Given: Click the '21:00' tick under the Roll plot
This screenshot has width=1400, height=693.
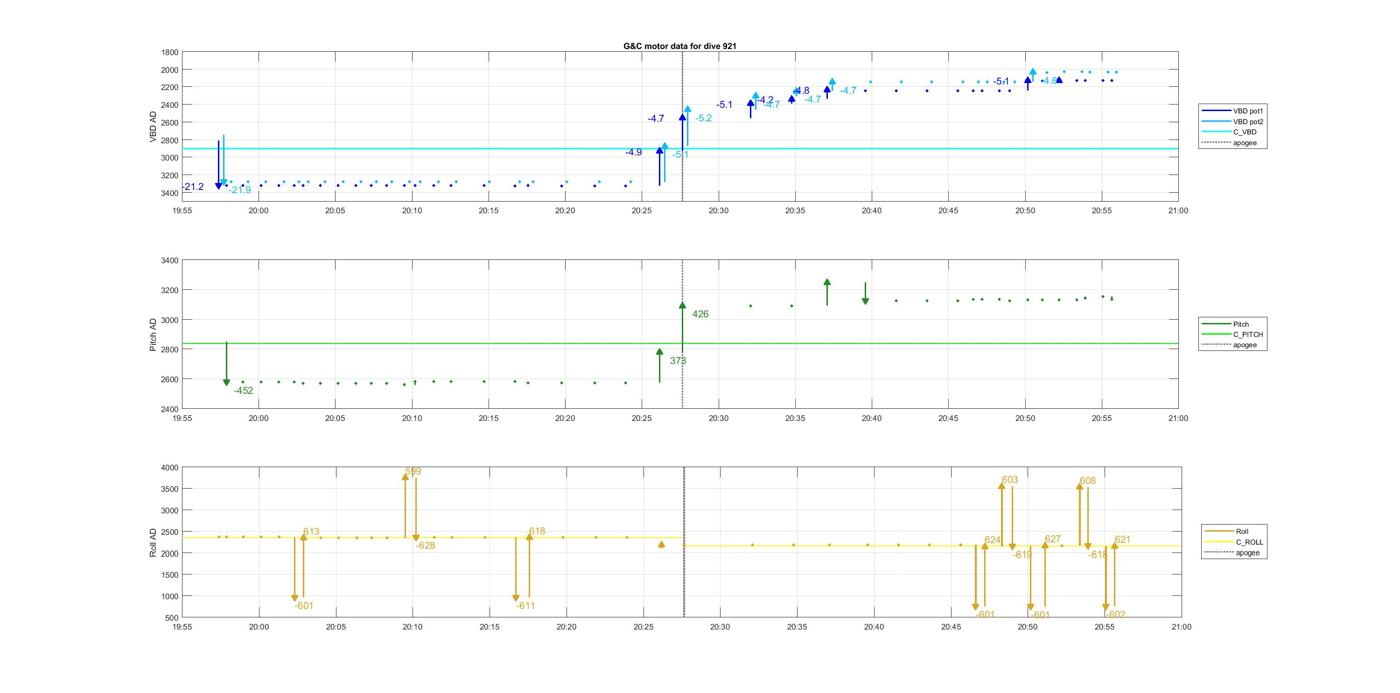Looking at the screenshot, I should pos(1181,627).
